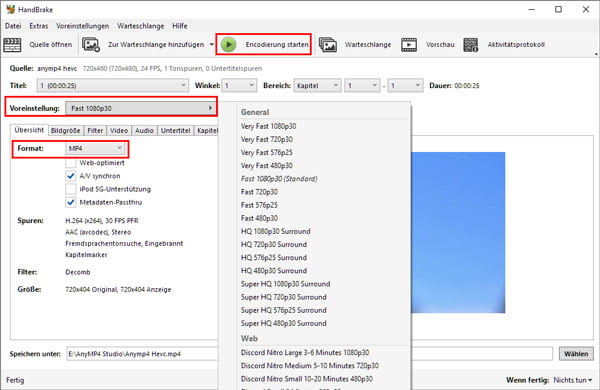Expand the arrow next to Zur Warteschlange hinzufügen

click(x=212, y=44)
